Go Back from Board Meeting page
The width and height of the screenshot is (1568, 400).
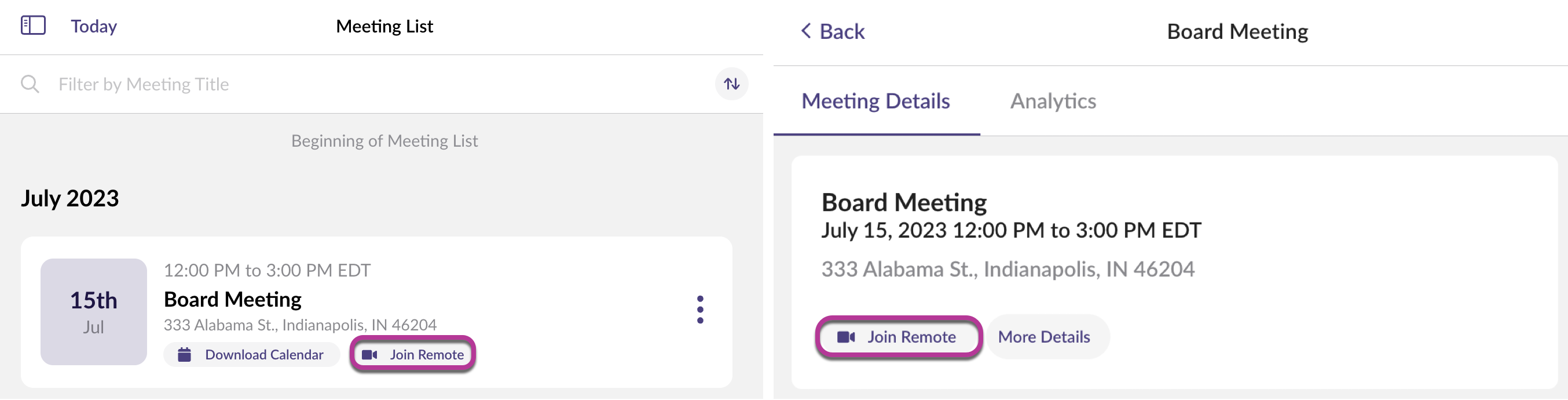[x=832, y=31]
